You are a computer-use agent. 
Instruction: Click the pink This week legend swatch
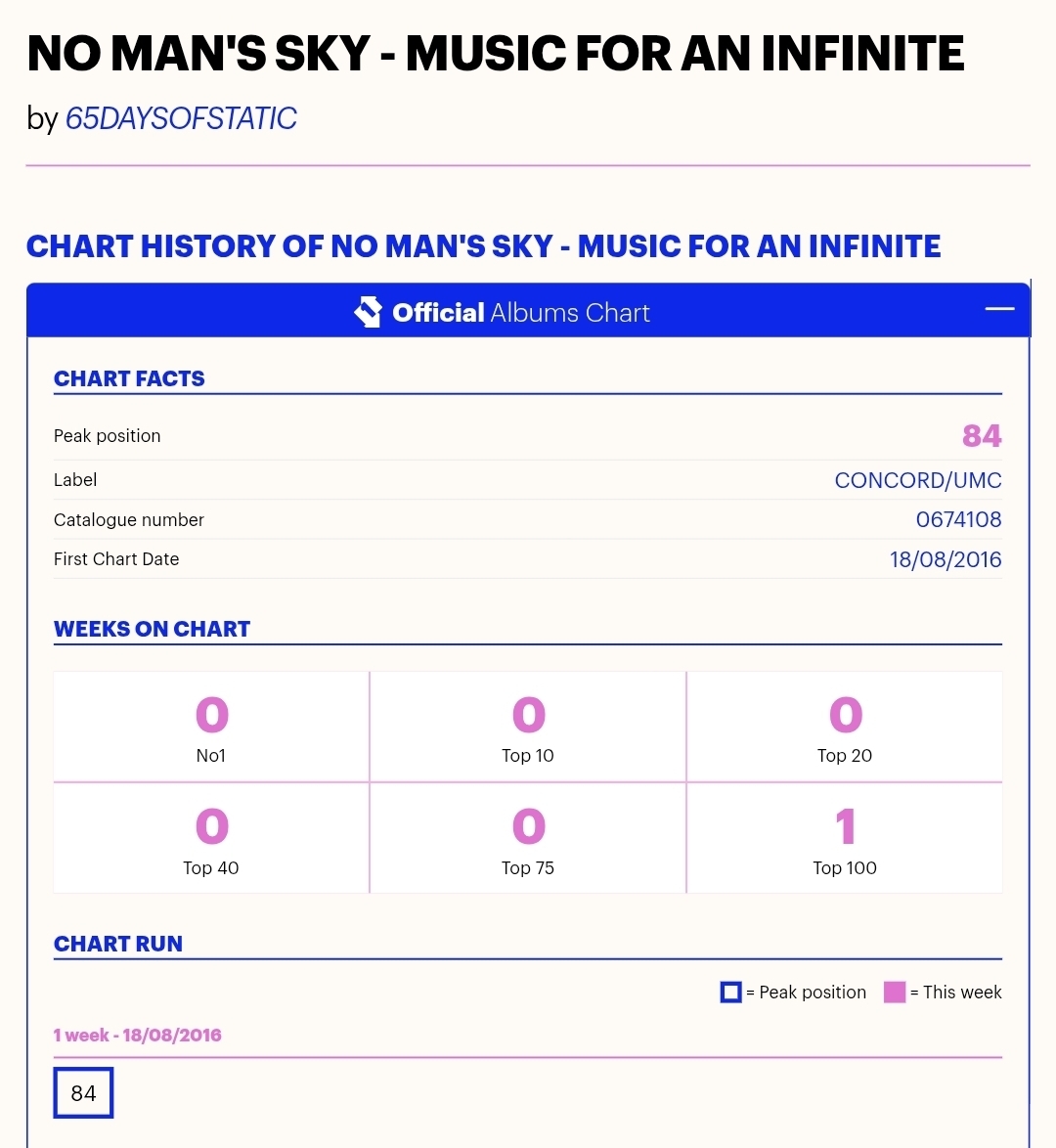coord(894,992)
